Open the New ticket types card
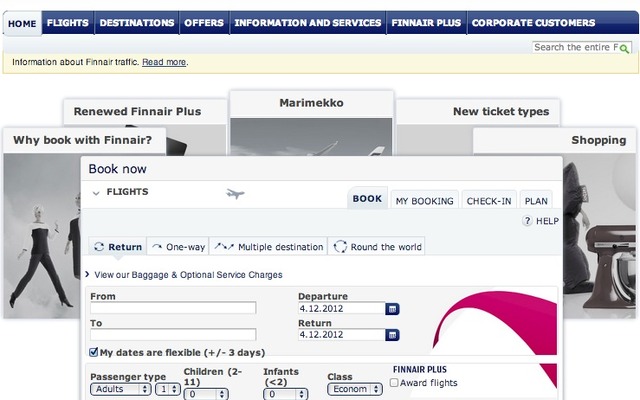640x400 pixels. [x=478, y=113]
